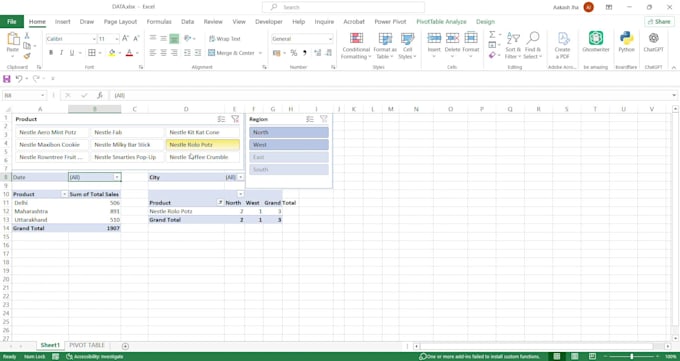Toggle Center alignment in the ribbon
Viewport: 680px width, 361px height.
pos(163,53)
